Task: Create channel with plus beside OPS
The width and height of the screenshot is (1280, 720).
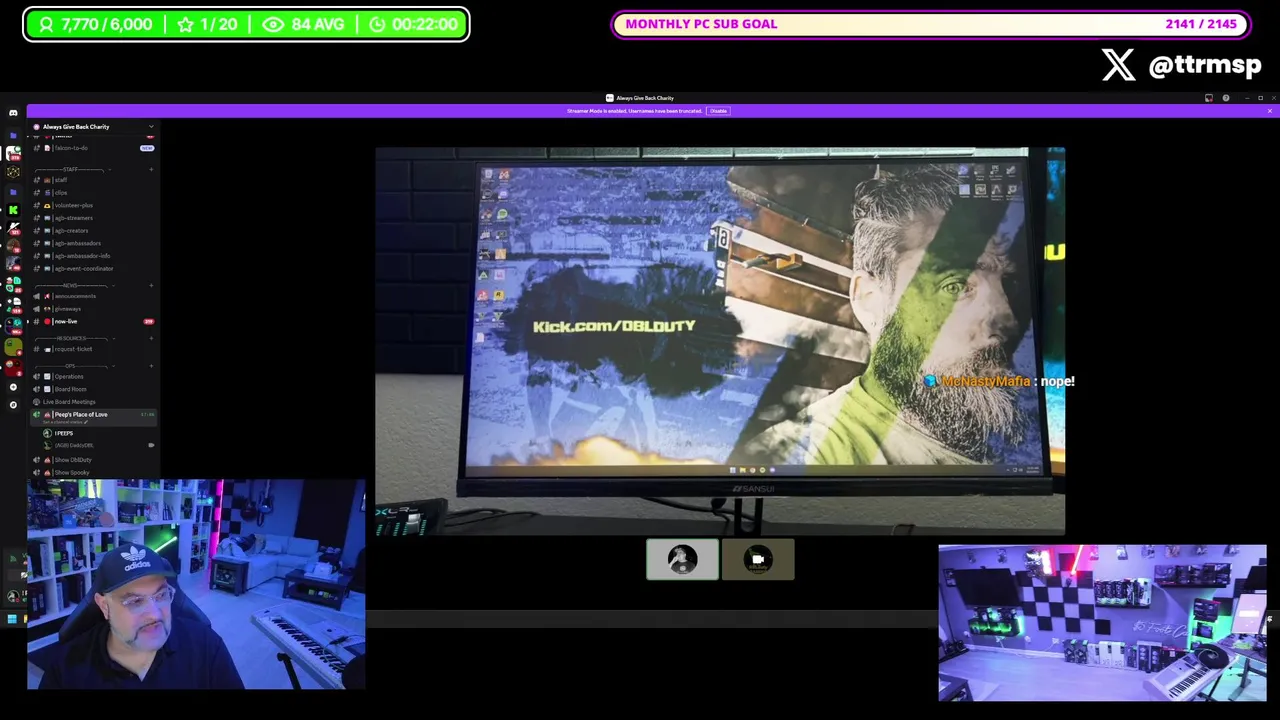Action: tap(151, 366)
